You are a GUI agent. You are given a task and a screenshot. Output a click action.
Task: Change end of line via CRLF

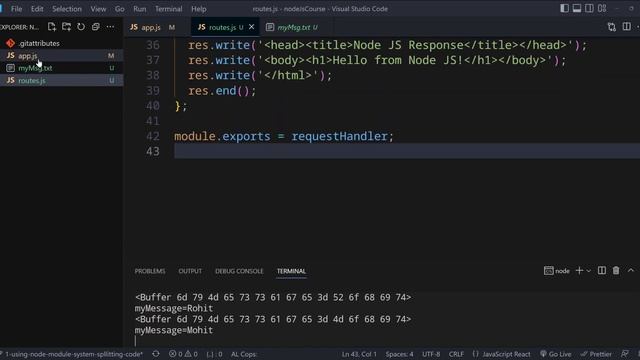tap(456, 354)
